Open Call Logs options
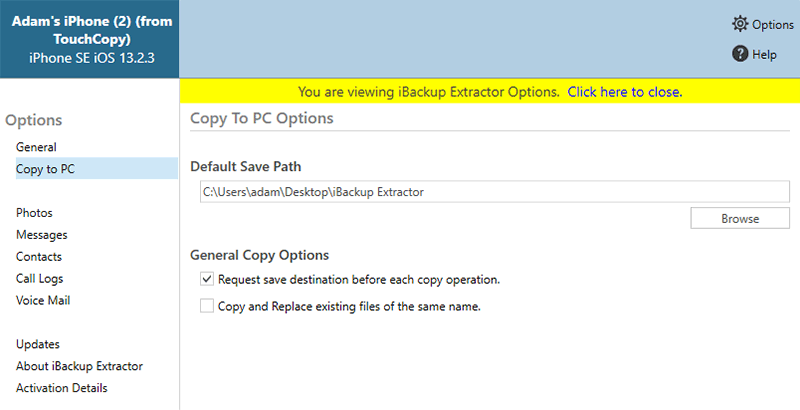 click(40, 278)
